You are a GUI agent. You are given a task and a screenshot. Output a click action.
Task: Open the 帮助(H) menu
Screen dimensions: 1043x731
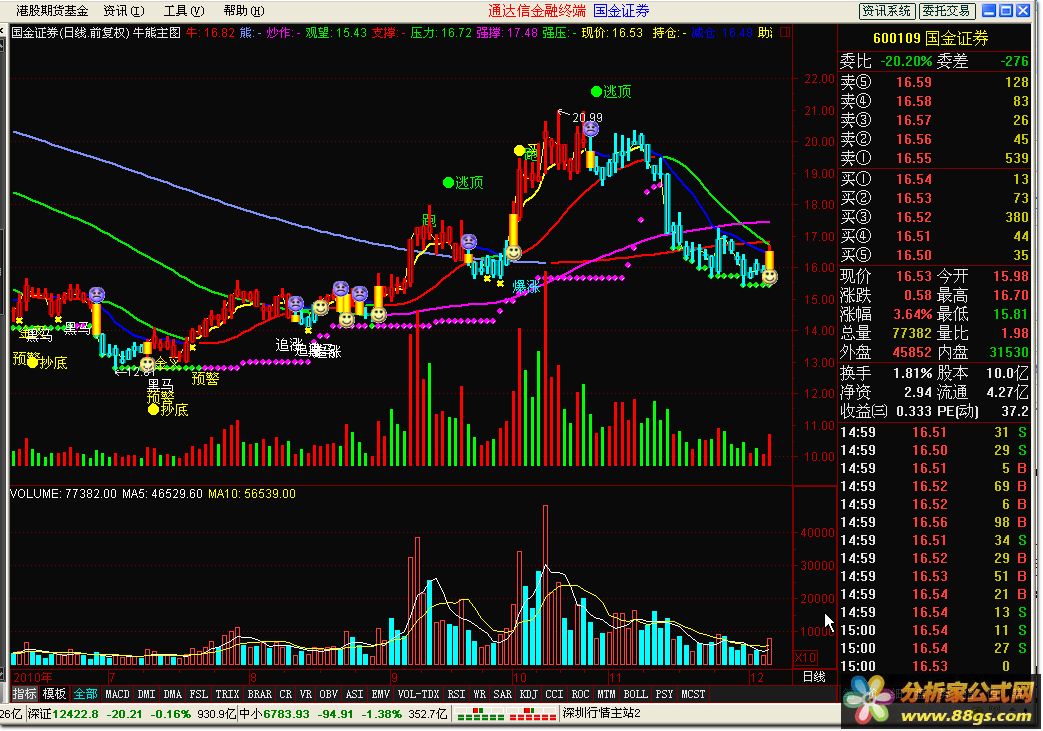click(243, 11)
